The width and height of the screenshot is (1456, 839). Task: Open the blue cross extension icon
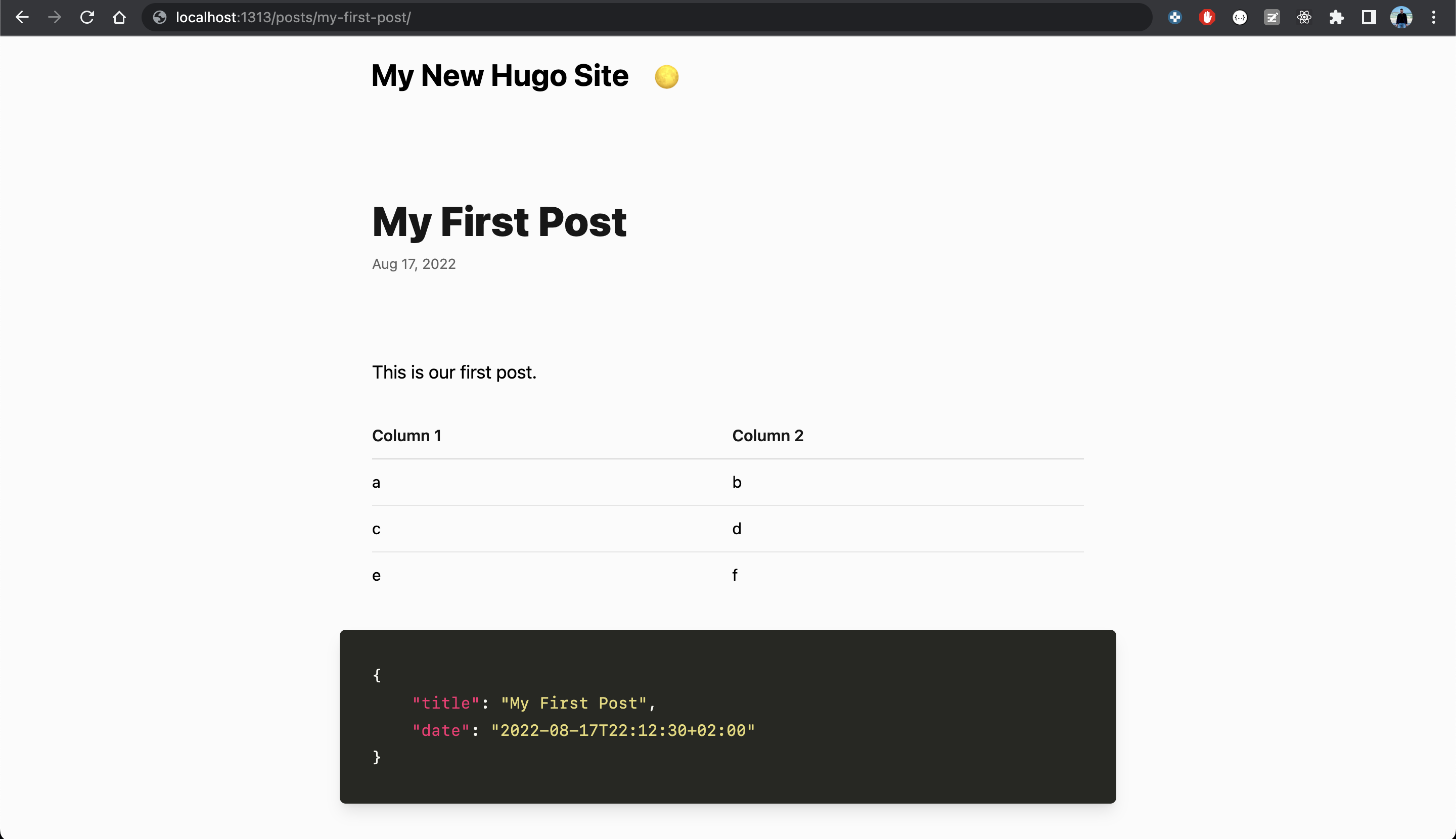(1175, 17)
